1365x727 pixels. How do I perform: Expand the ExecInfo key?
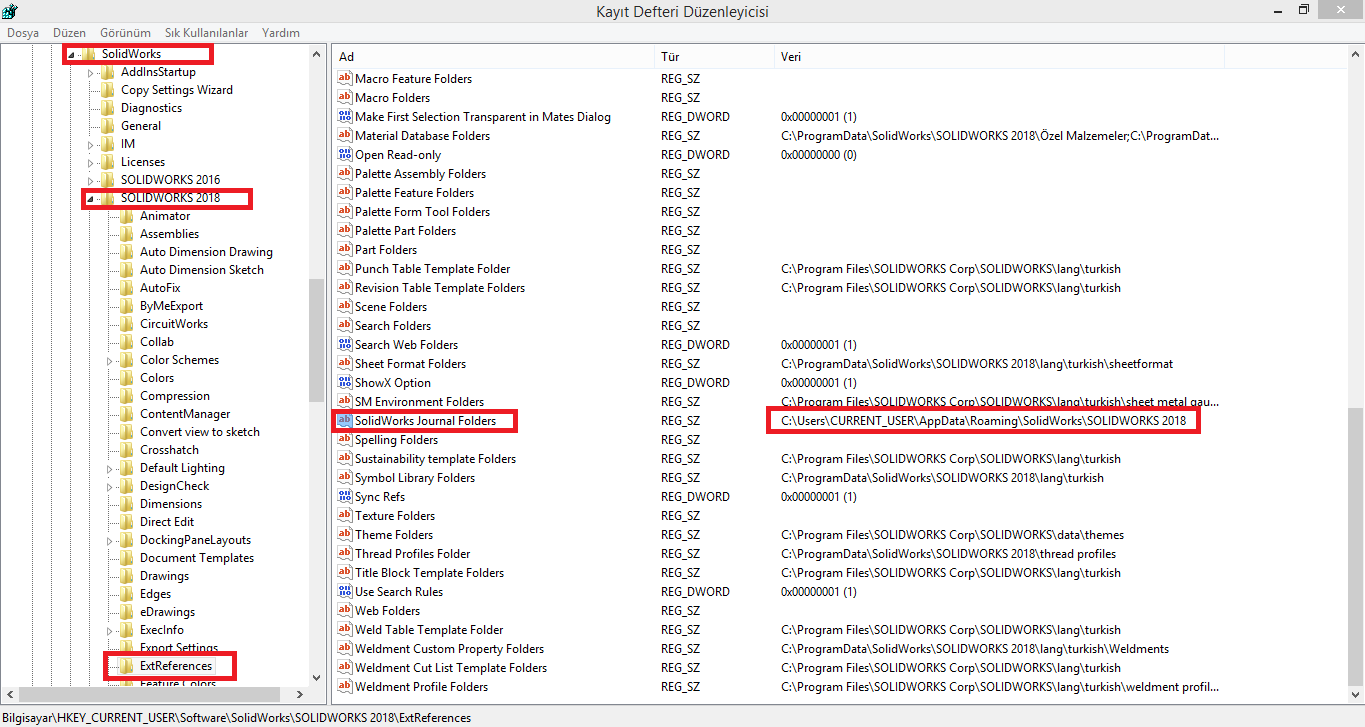pyautogui.click(x=110, y=630)
